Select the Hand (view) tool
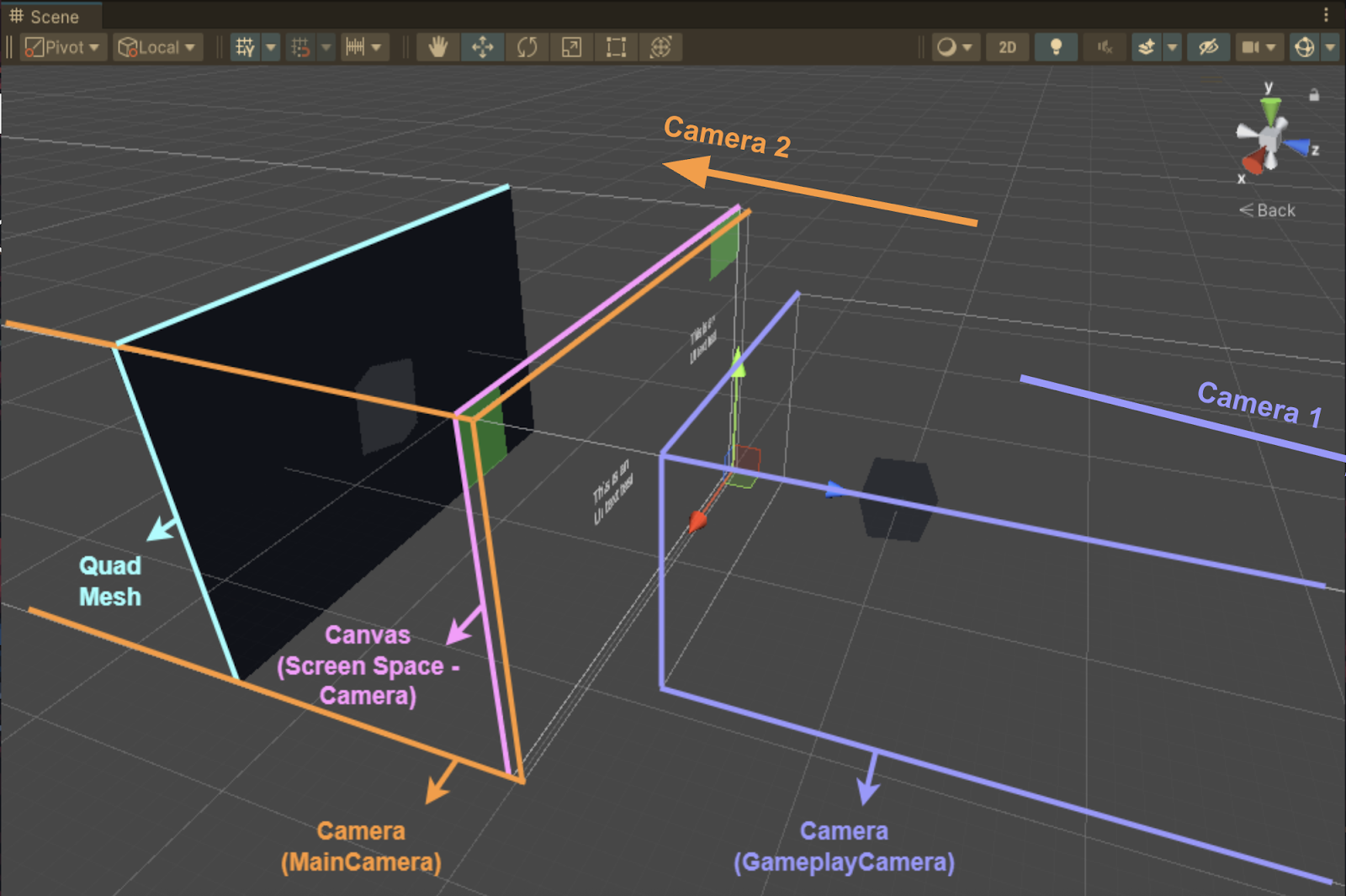This screenshot has width=1346, height=896. [x=437, y=47]
